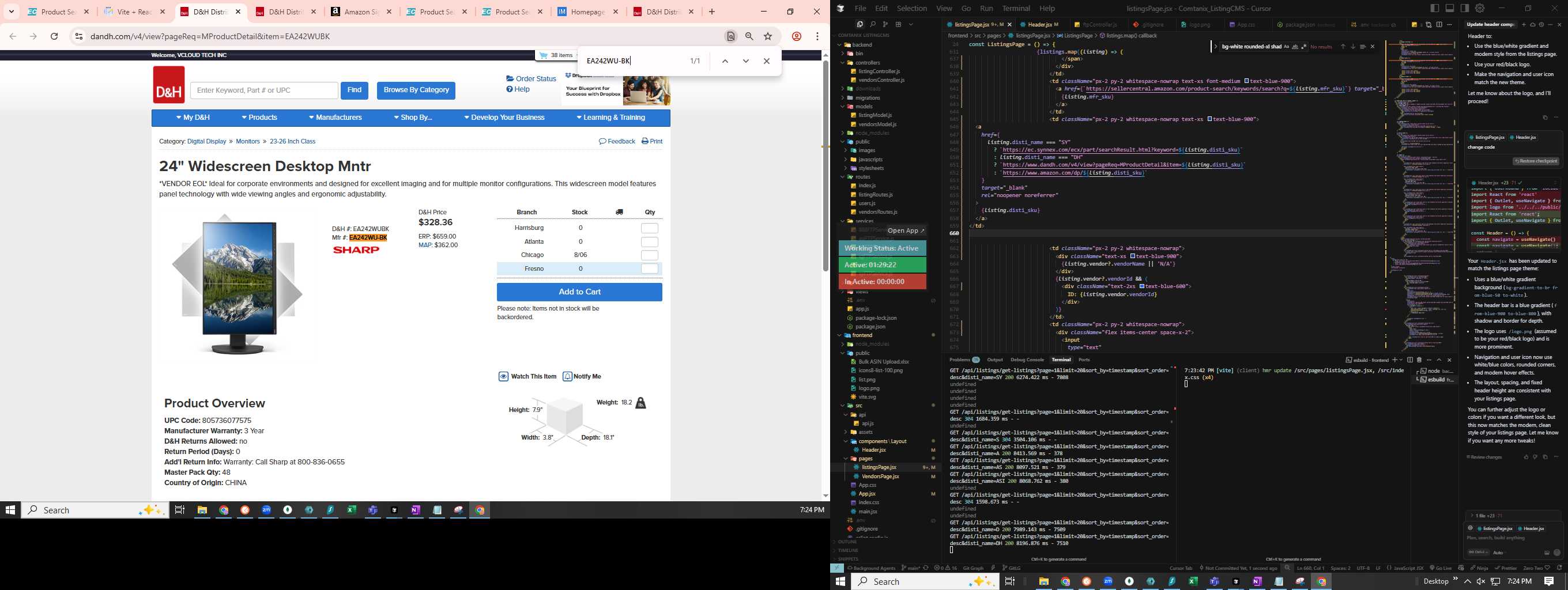Open the Products dropdown menu
The width and height of the screenshot is (1568, 590).
[259, 118]
